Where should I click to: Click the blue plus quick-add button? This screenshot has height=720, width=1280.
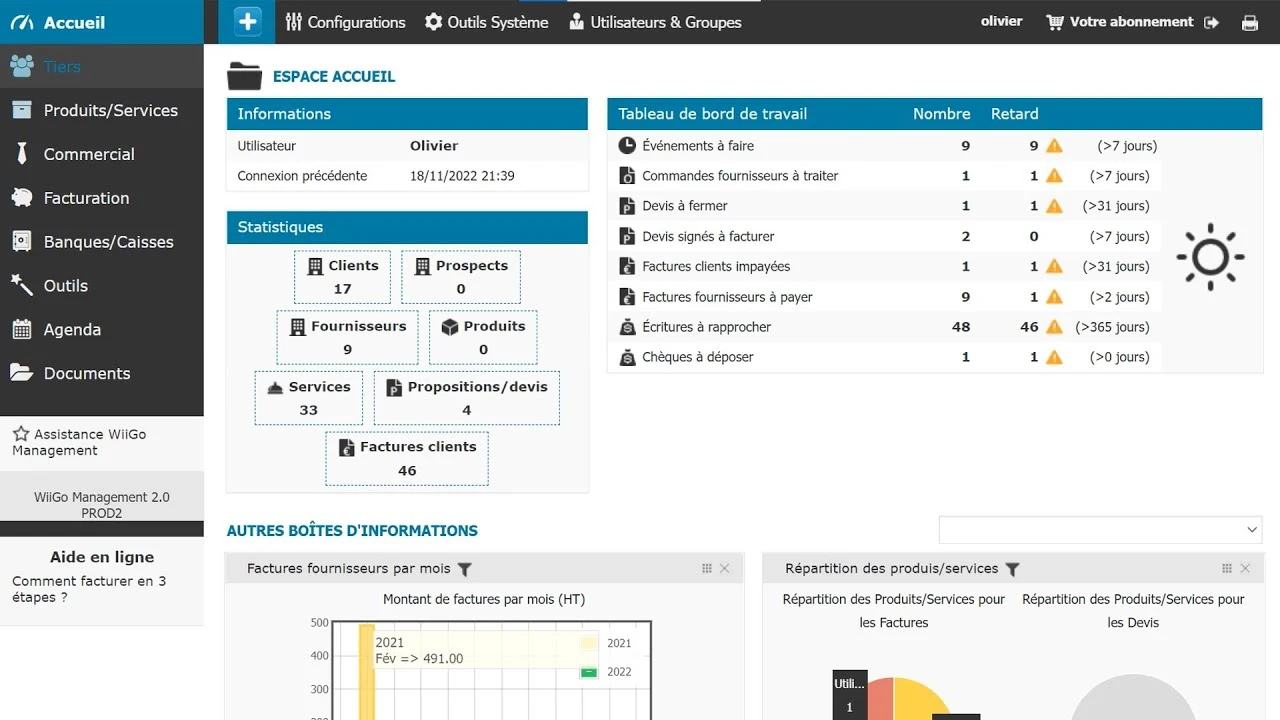point(247,21)
